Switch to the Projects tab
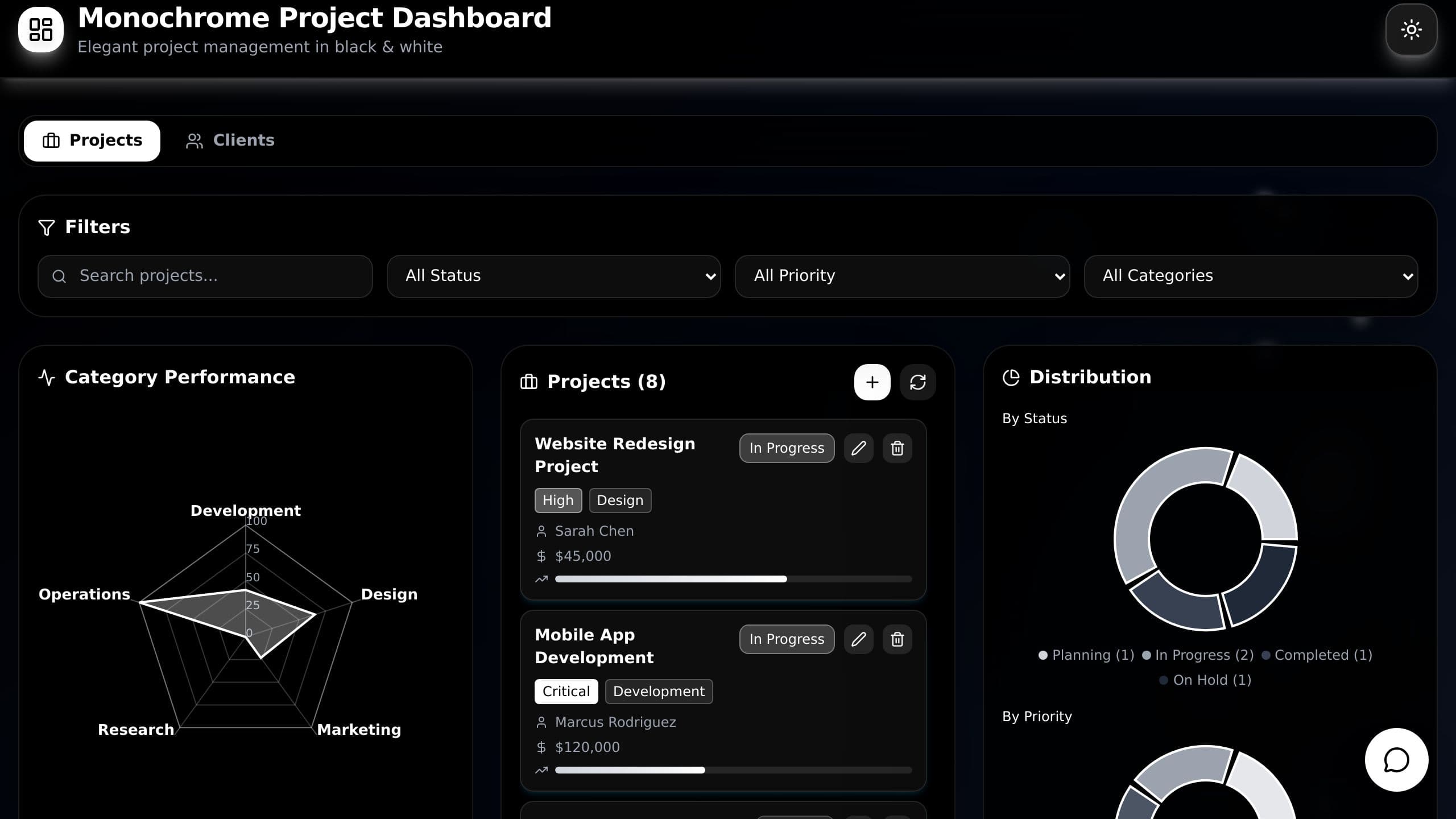 [92, 140]
